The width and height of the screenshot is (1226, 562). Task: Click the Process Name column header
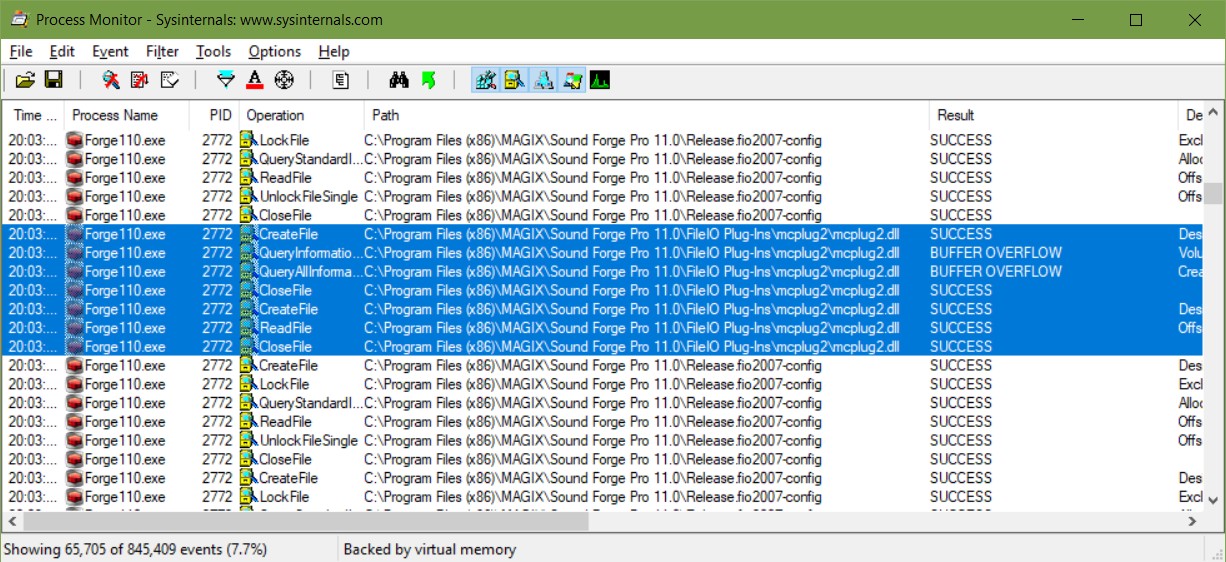125,115
